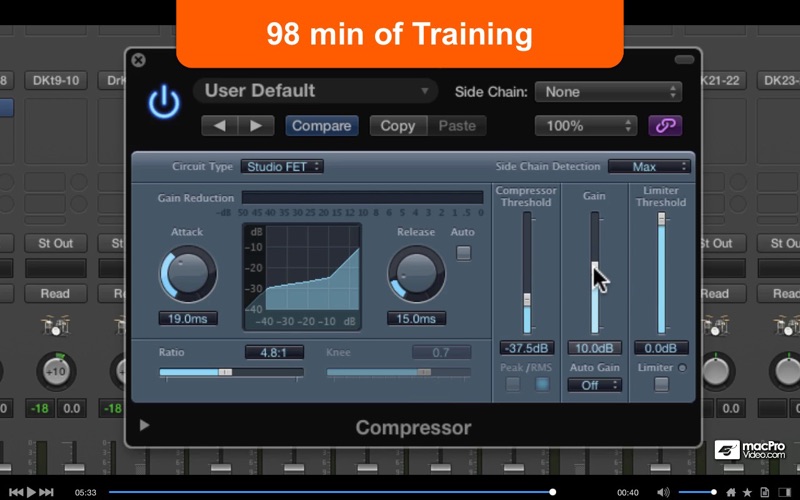Go to next preset arrow
Image resolution: width=800 pixels, height=500 pixels.
tap(256, 126)
